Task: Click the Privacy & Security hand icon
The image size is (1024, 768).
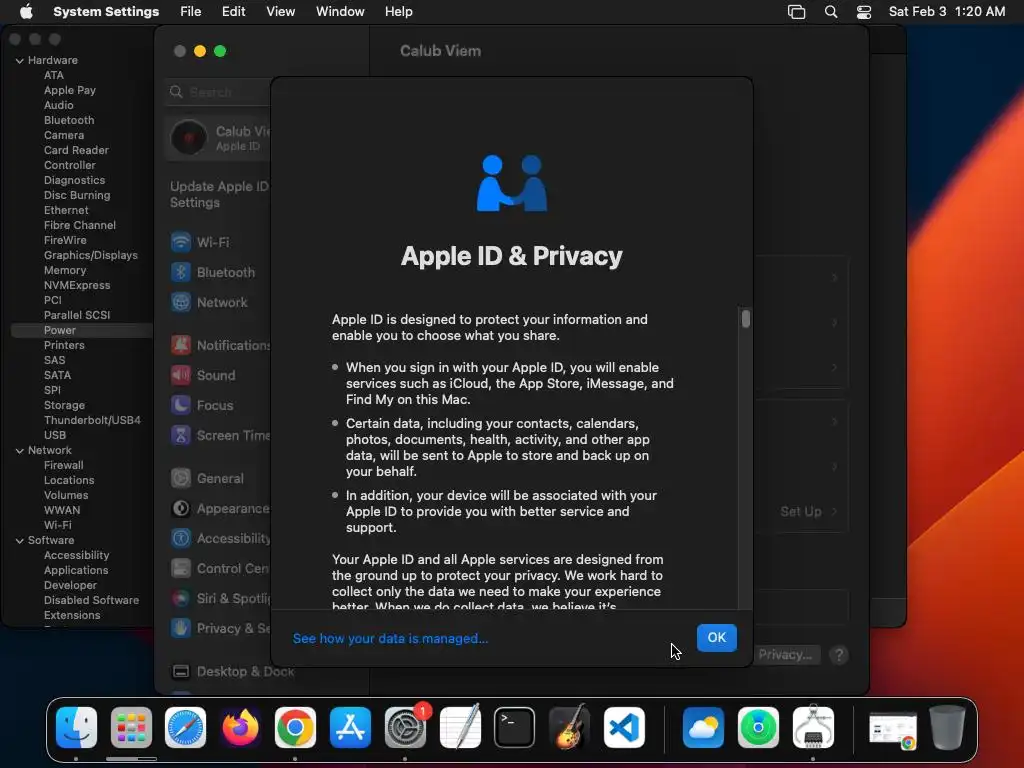Action: tap(181, 628)
